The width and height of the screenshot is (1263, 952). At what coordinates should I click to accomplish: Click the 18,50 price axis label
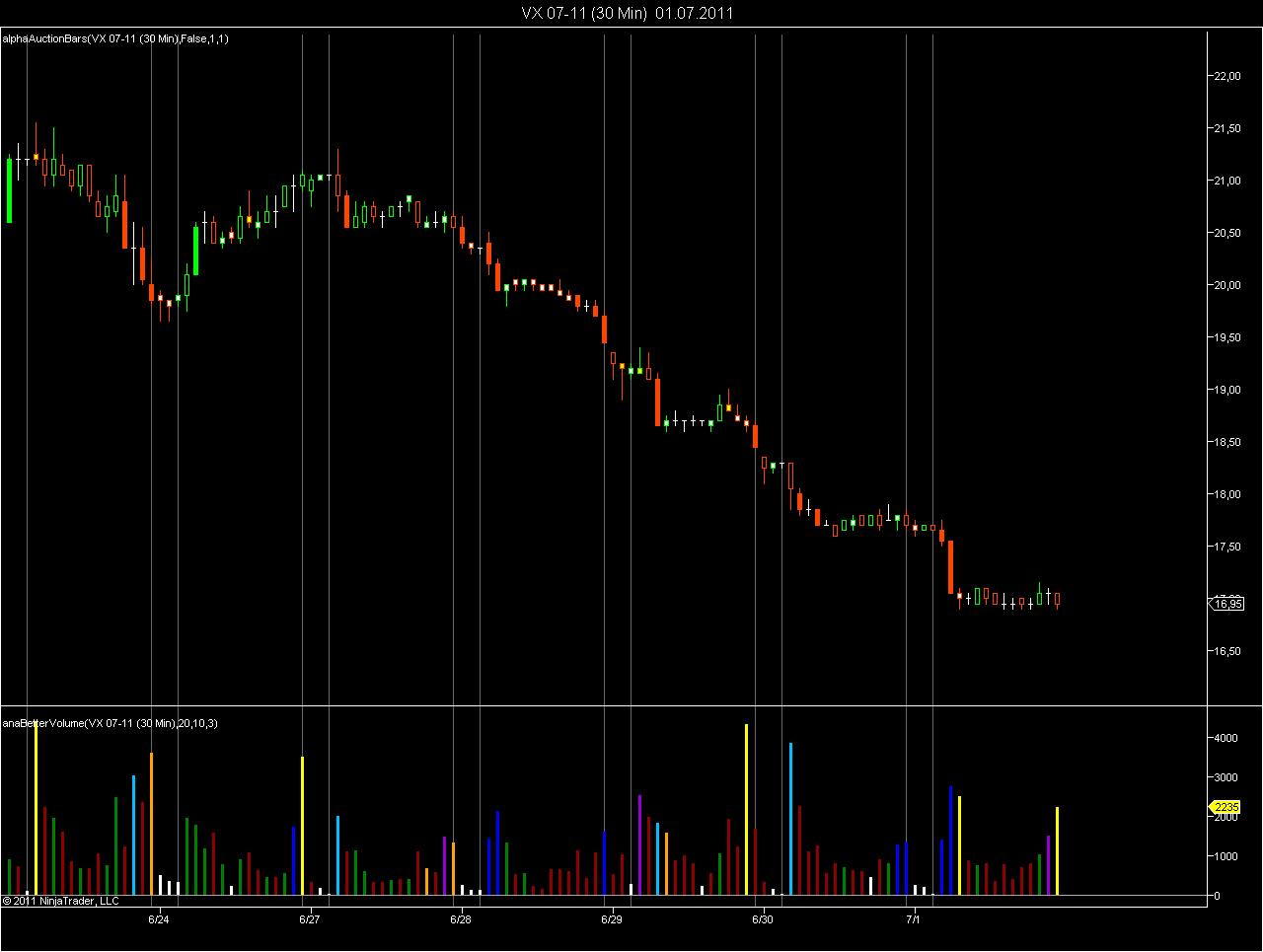point(1229,442)
